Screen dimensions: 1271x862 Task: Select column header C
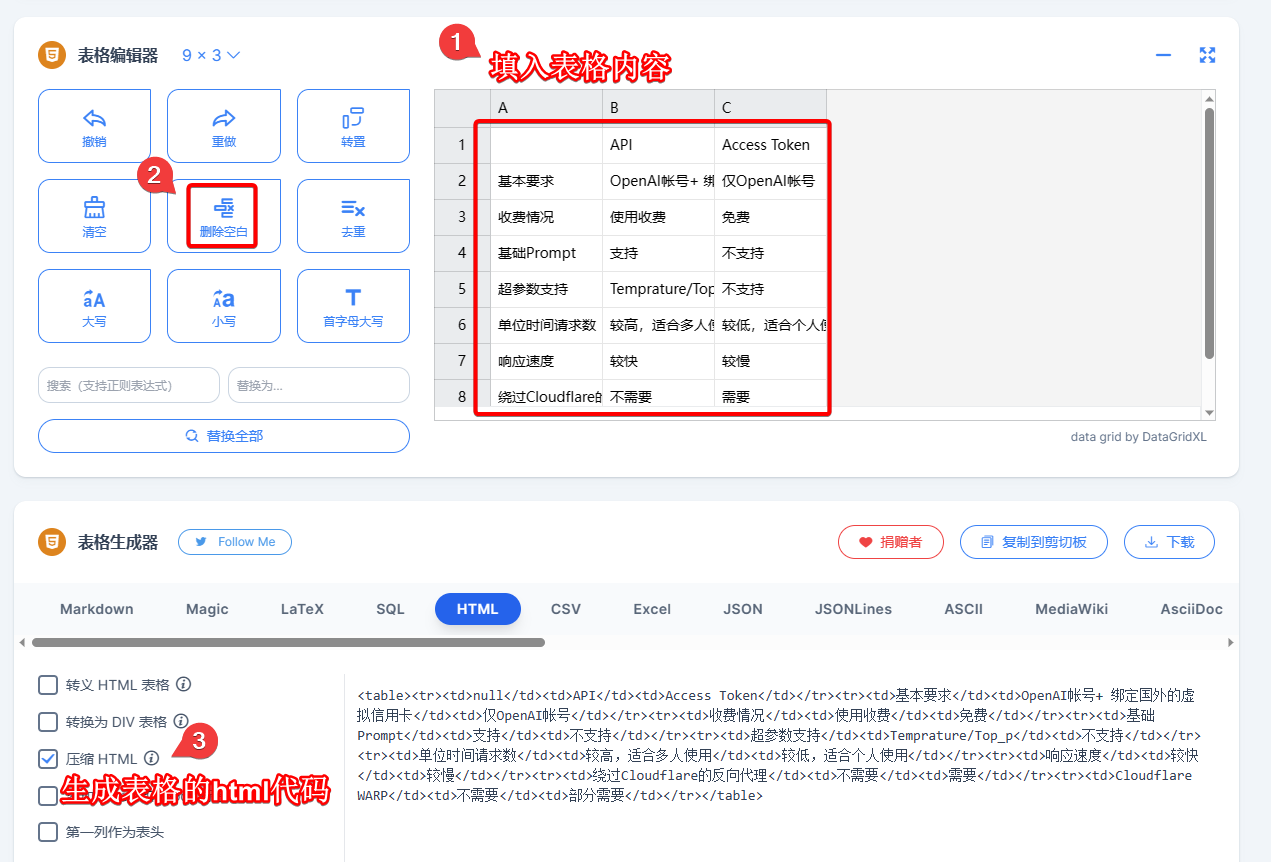770,107
